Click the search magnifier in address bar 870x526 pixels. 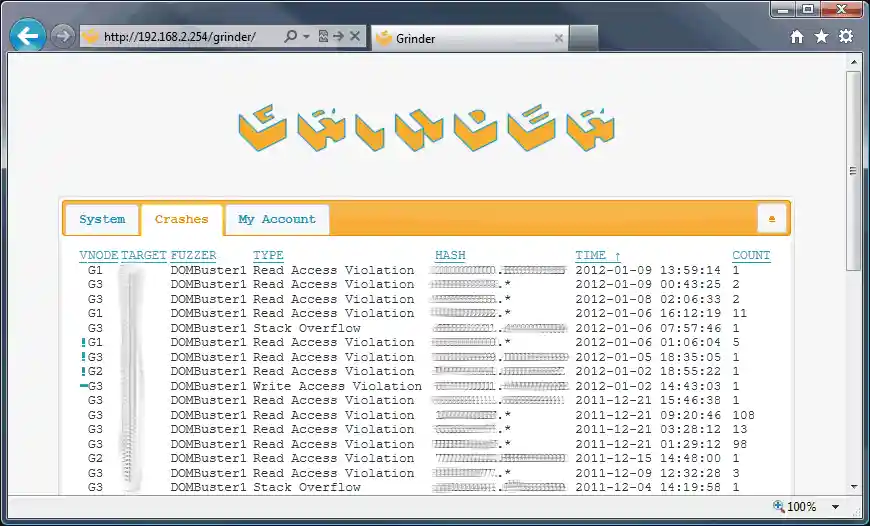[x=290, y=37]
